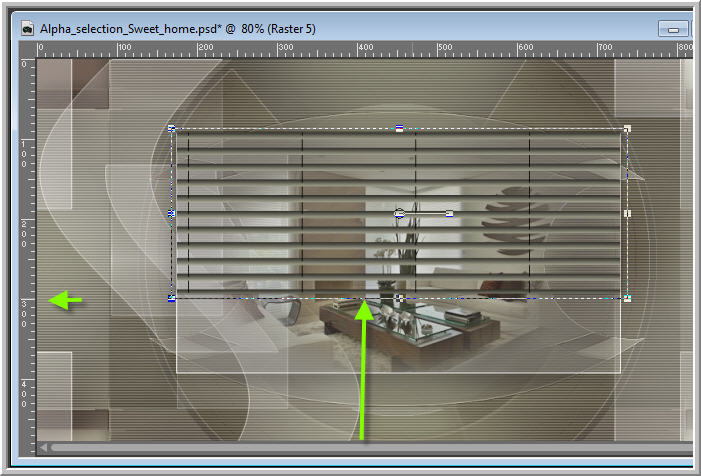Click the rotation handle beside the pivot
The image size is (701, 476).
(x=449, y=214)
